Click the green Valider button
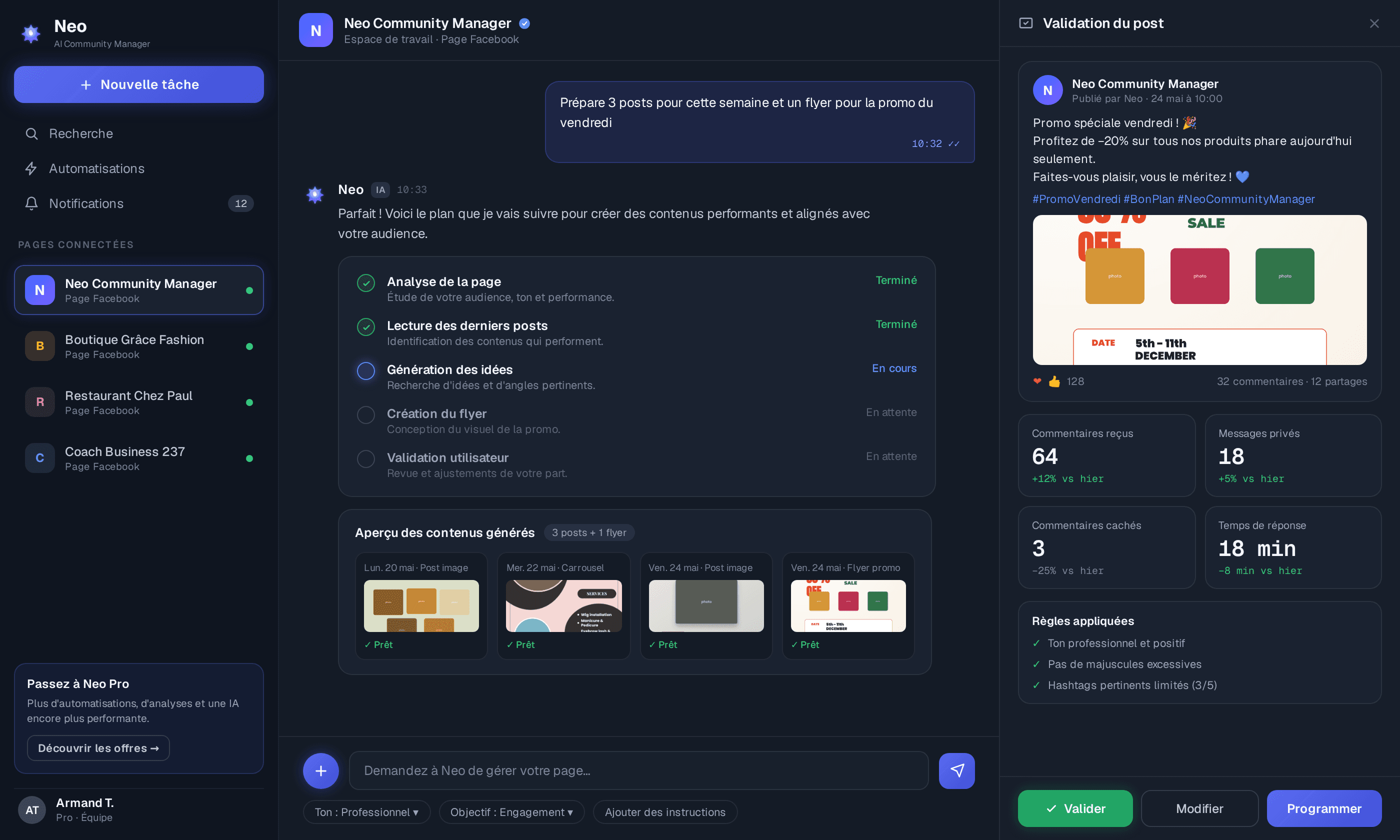Image resolution: width=1400 pixels, height=840 pixels. (1075, 809)
